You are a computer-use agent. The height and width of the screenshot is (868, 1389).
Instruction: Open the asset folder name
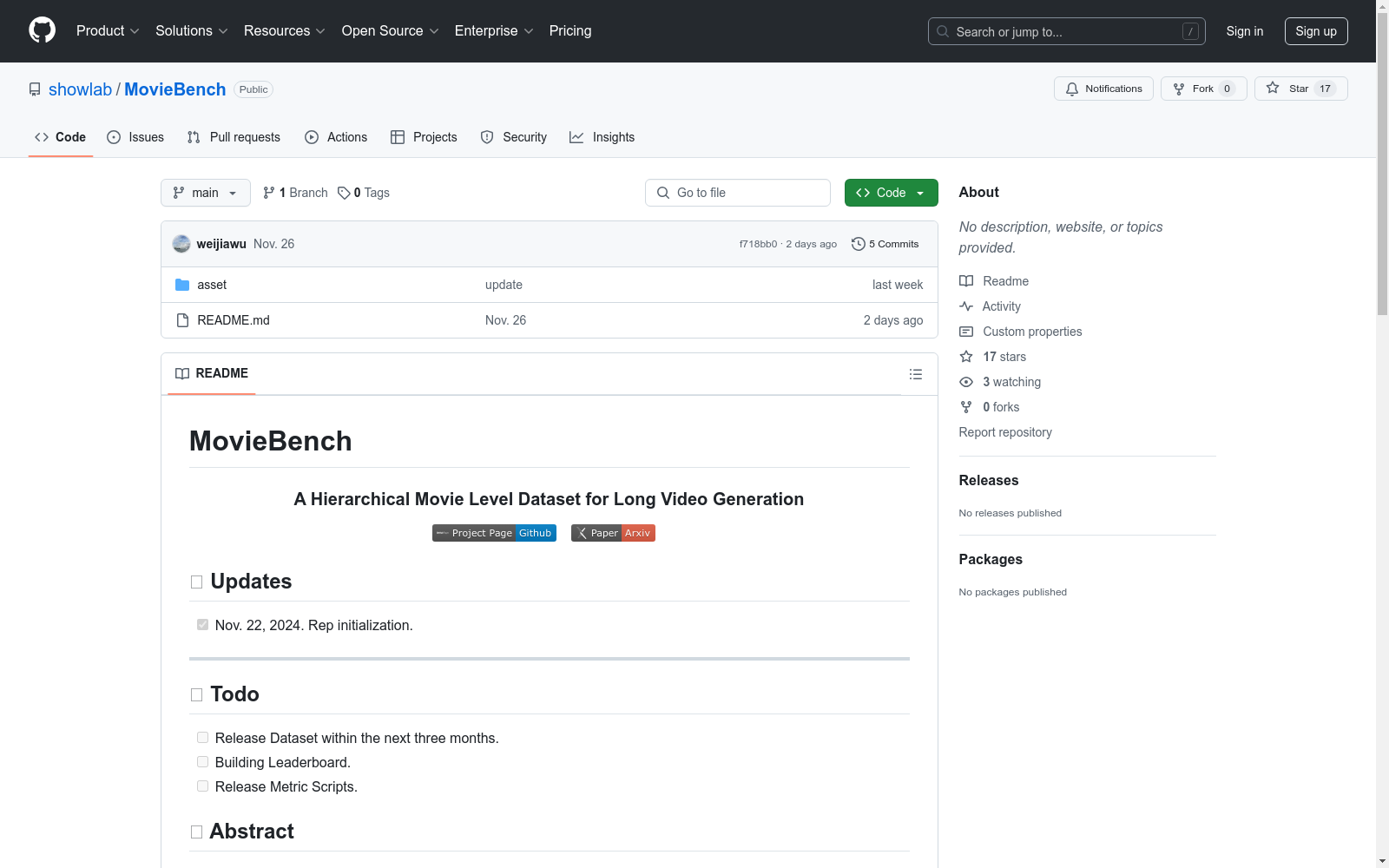tap(212, 285)
